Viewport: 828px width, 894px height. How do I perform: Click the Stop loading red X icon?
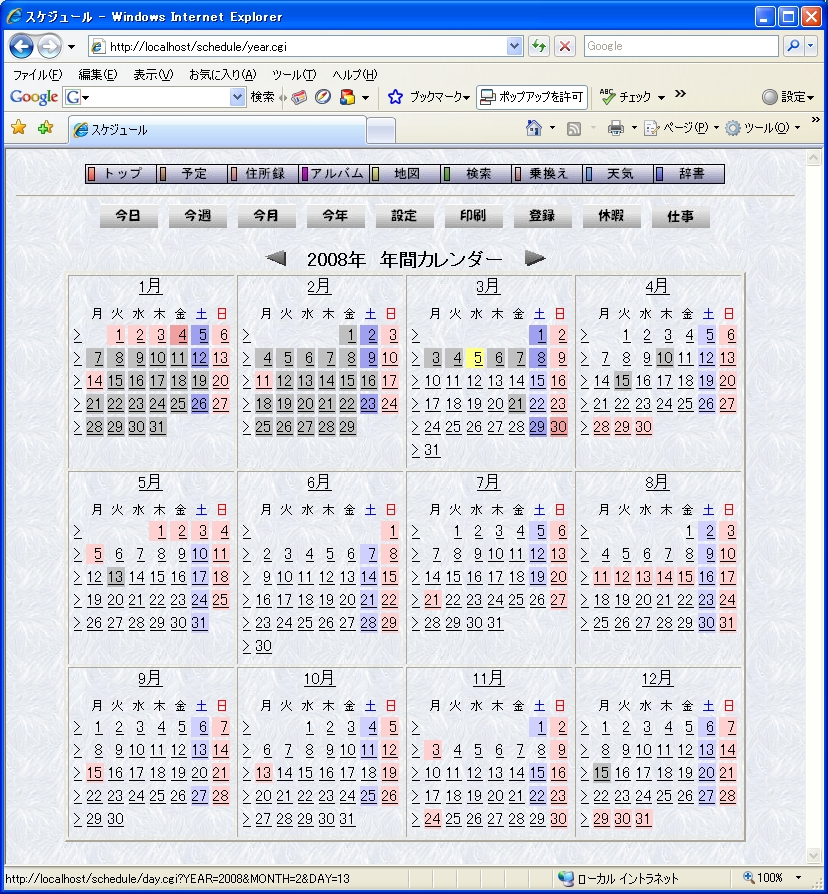pyautogui.click(x=565, y=46)
